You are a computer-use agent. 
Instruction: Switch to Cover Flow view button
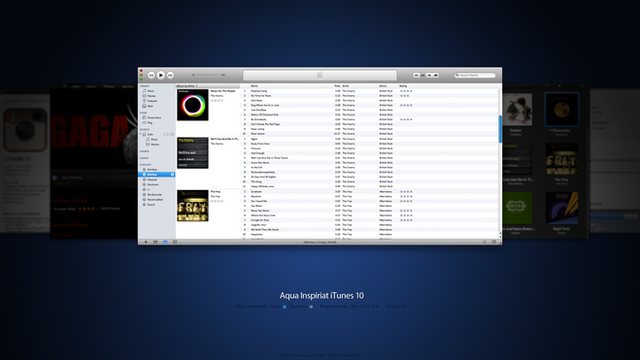(436, 75)
